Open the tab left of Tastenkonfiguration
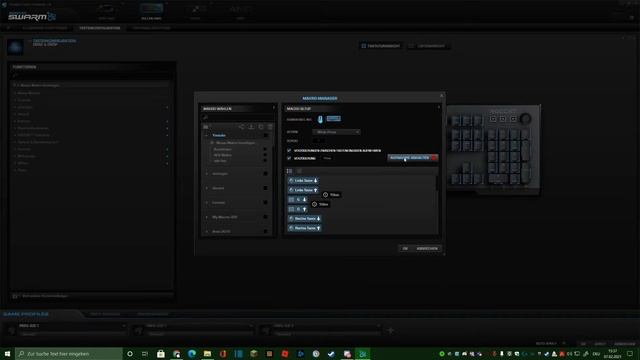This screenshot has width=640, height=360. (44, 28)
